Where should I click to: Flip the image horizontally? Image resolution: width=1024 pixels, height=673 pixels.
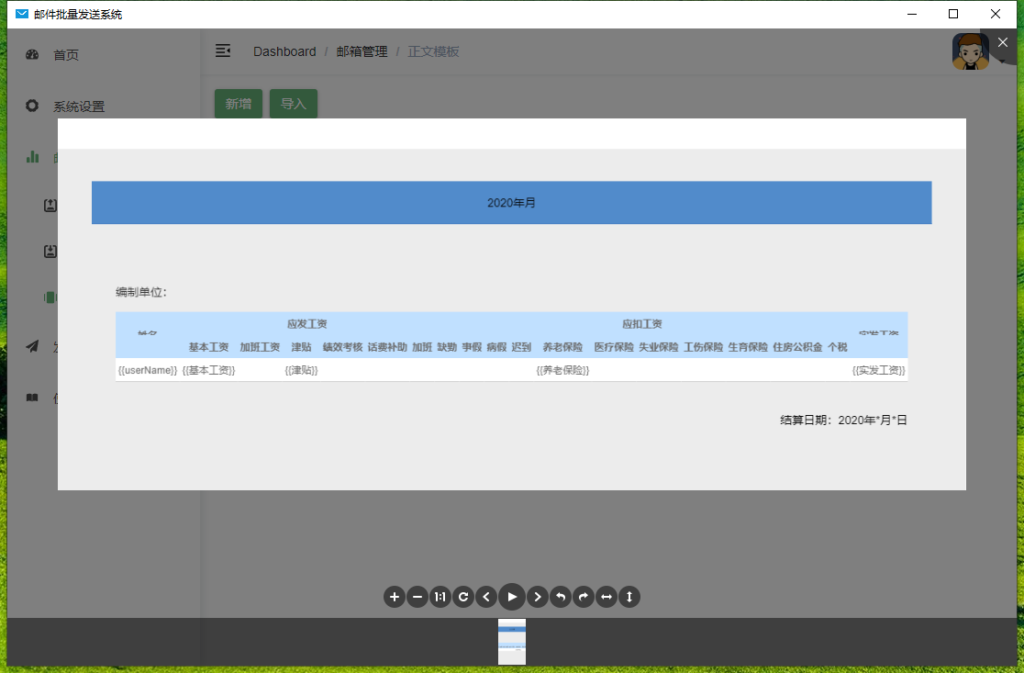point(606,597)
